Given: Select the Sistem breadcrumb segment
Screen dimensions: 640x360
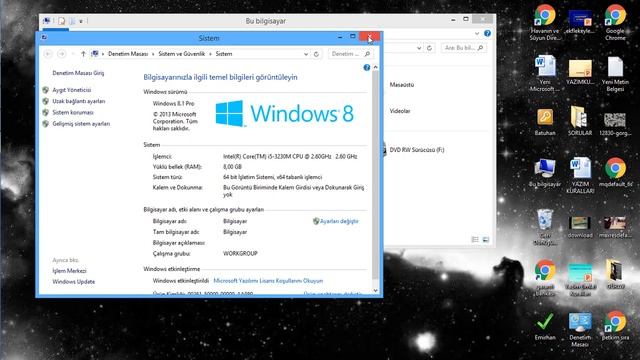Looking at the screenshot, I should point(224,54).
